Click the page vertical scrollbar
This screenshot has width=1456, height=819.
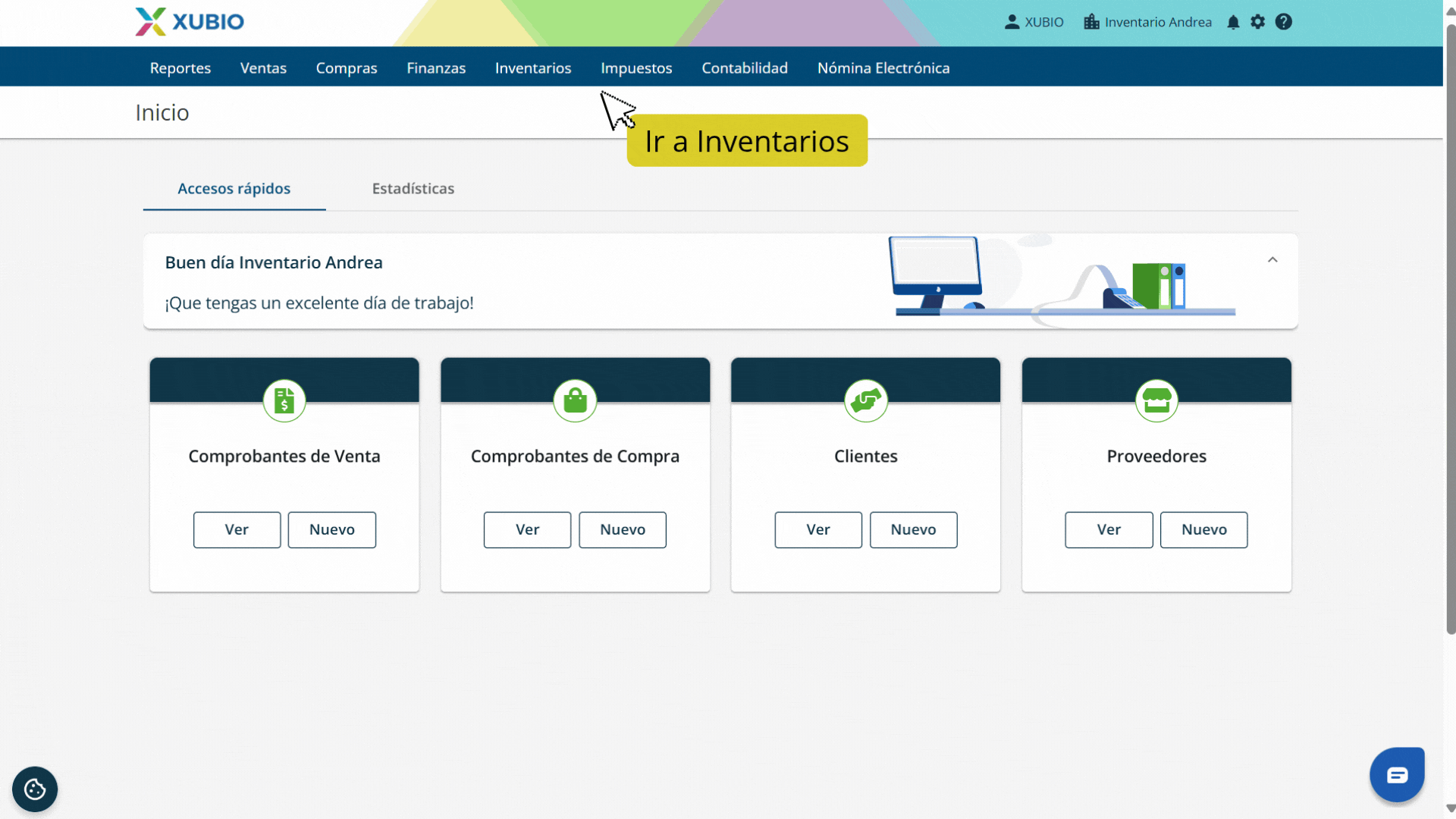(x=1450, y=326)
